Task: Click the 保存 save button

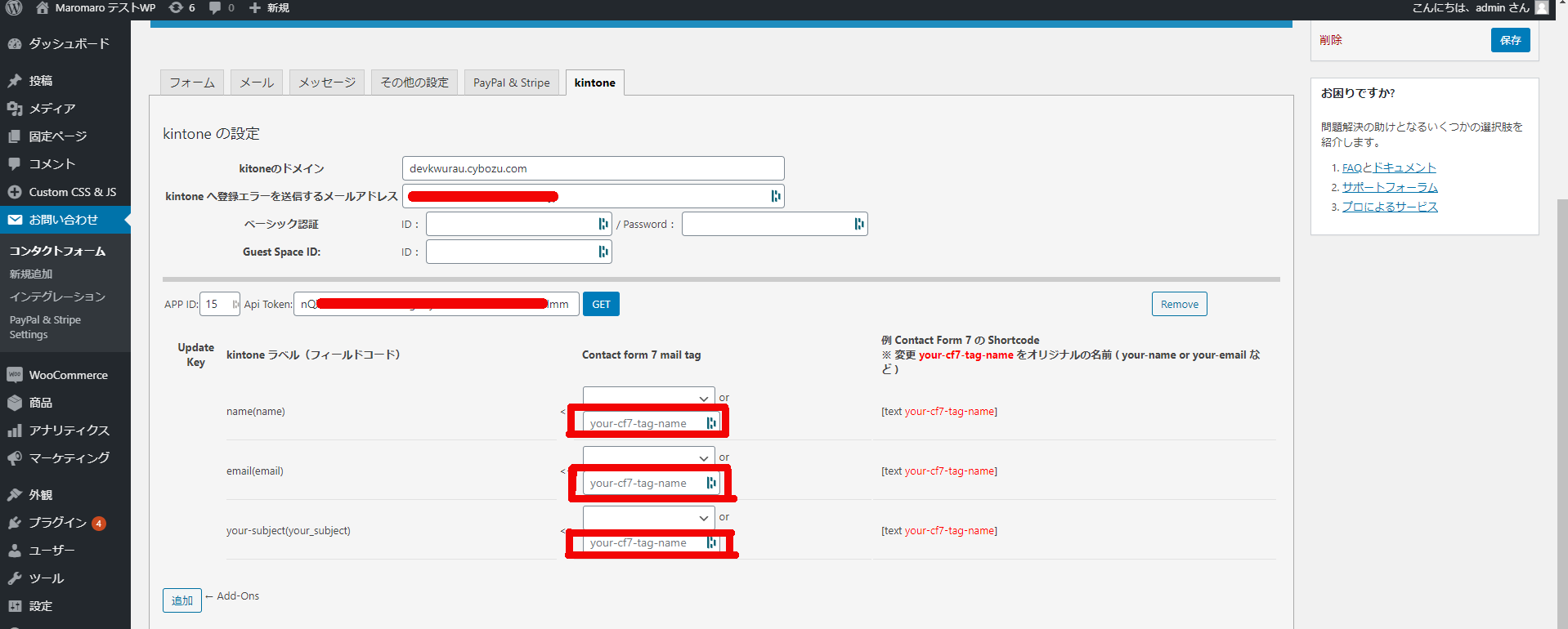Action: pyautogui.click(x=1510, y=40)
